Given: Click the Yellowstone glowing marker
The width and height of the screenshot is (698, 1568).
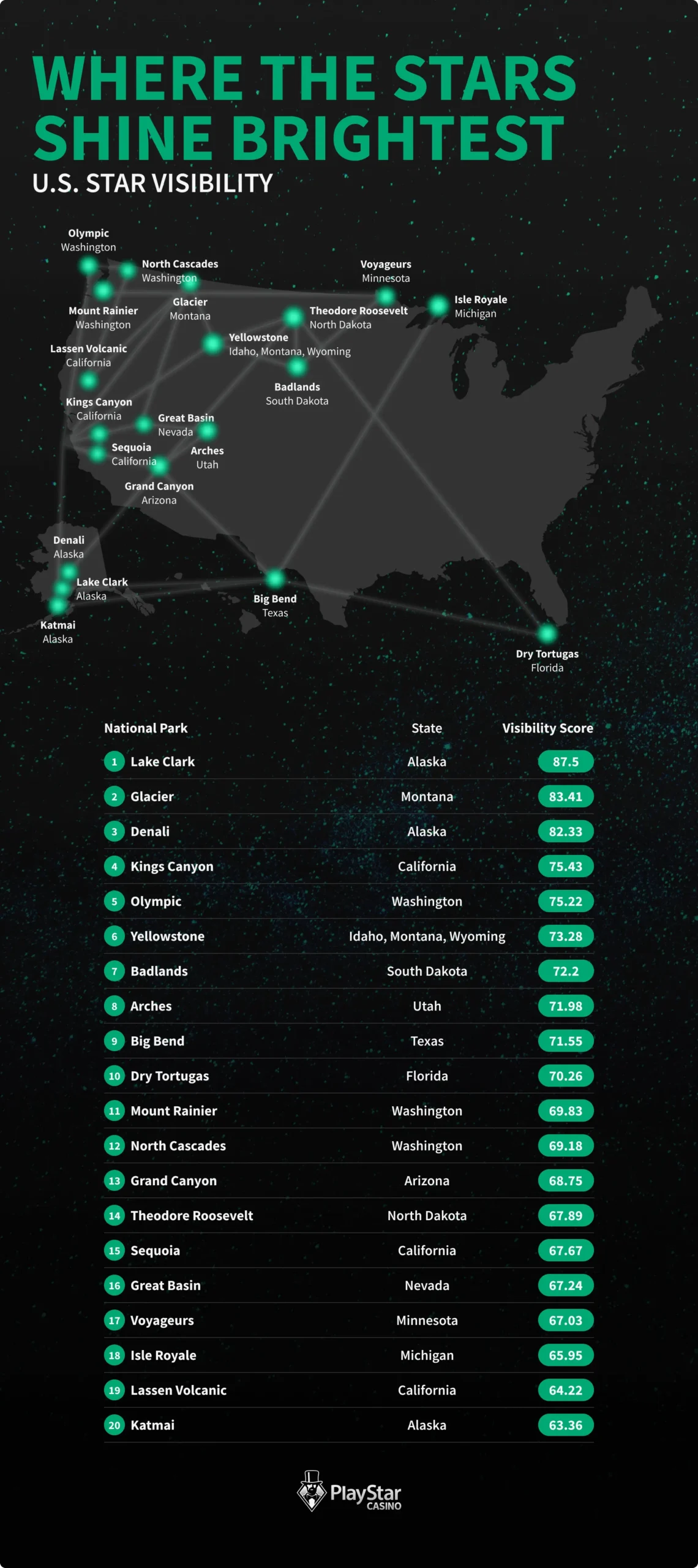Looking at the screenshot, I should [x=212, y=344].
